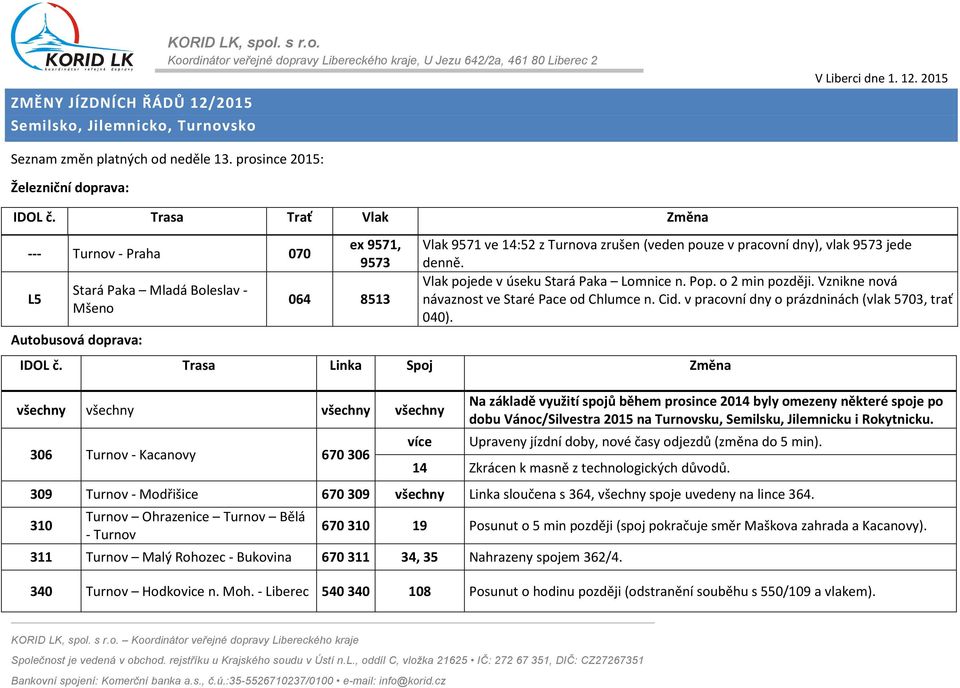Click the track number '064' cell
960x688 pixels.
tap(299, 299)
